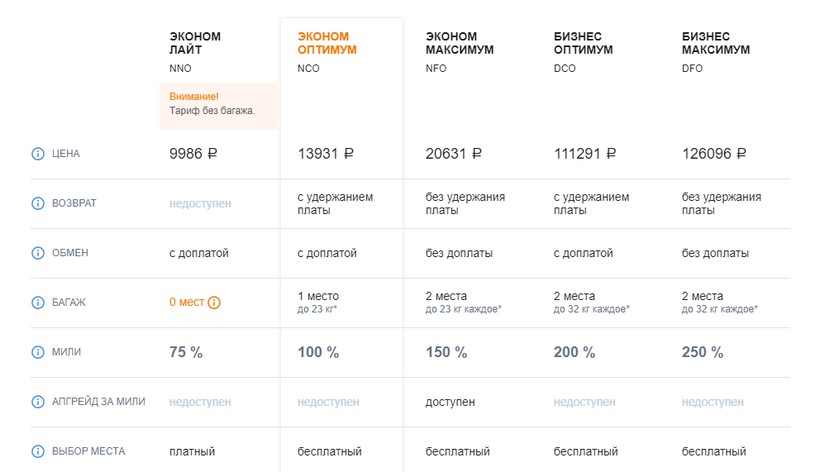820x472 pixels.
Task: Choose the БИЗНЕС ОПТИМУМ fare header
Action: (583, 43)
